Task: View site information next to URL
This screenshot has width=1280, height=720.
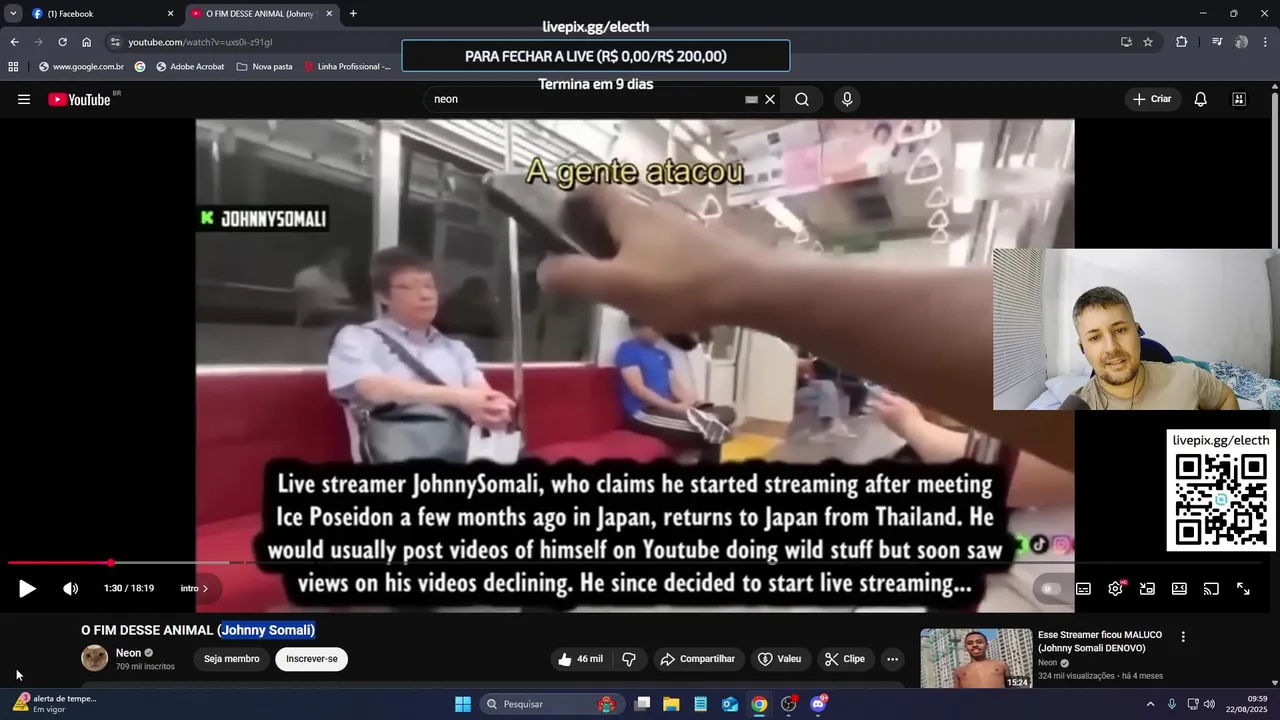Action: click(115, 42)
